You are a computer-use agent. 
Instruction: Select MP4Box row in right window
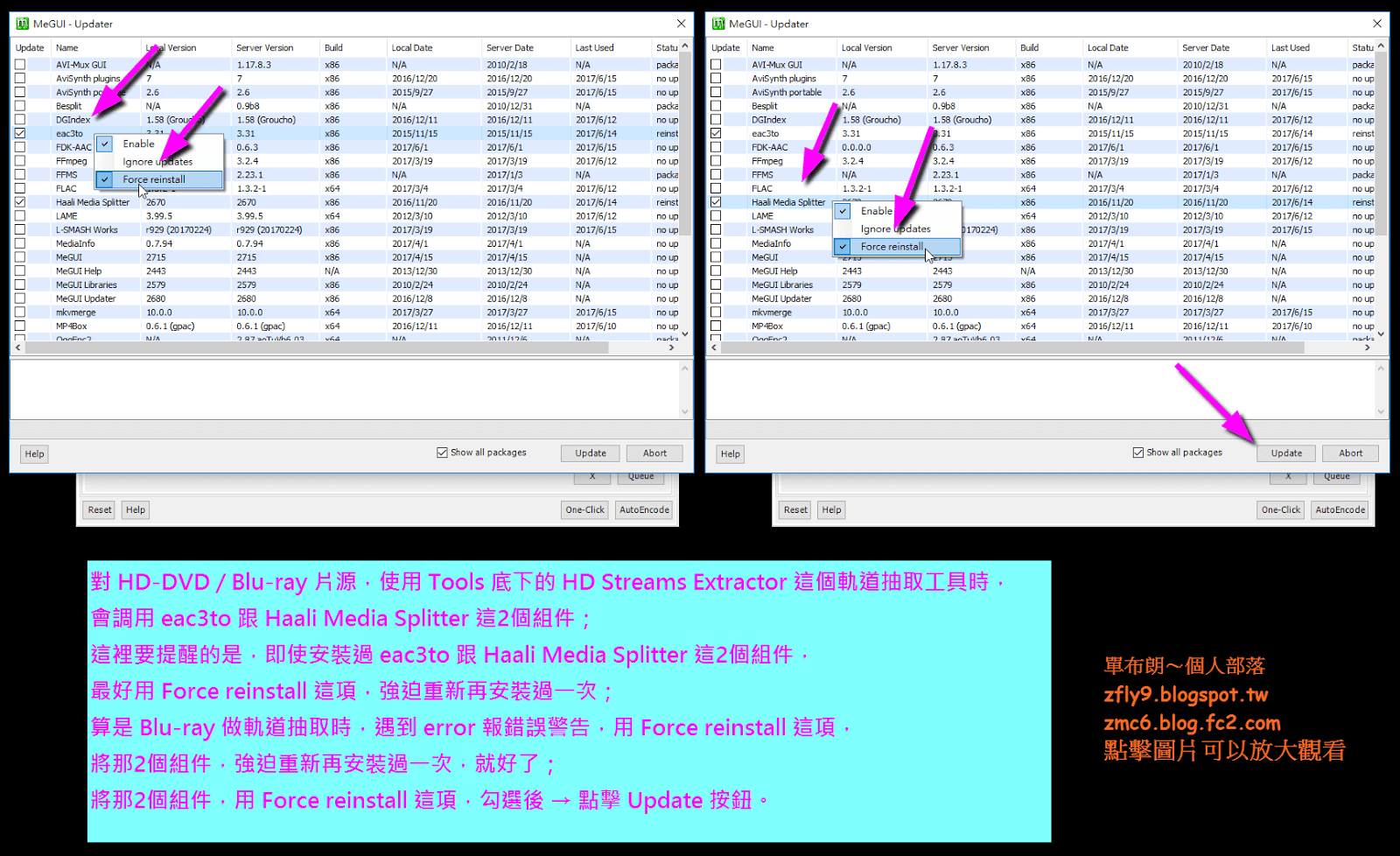1041,326
